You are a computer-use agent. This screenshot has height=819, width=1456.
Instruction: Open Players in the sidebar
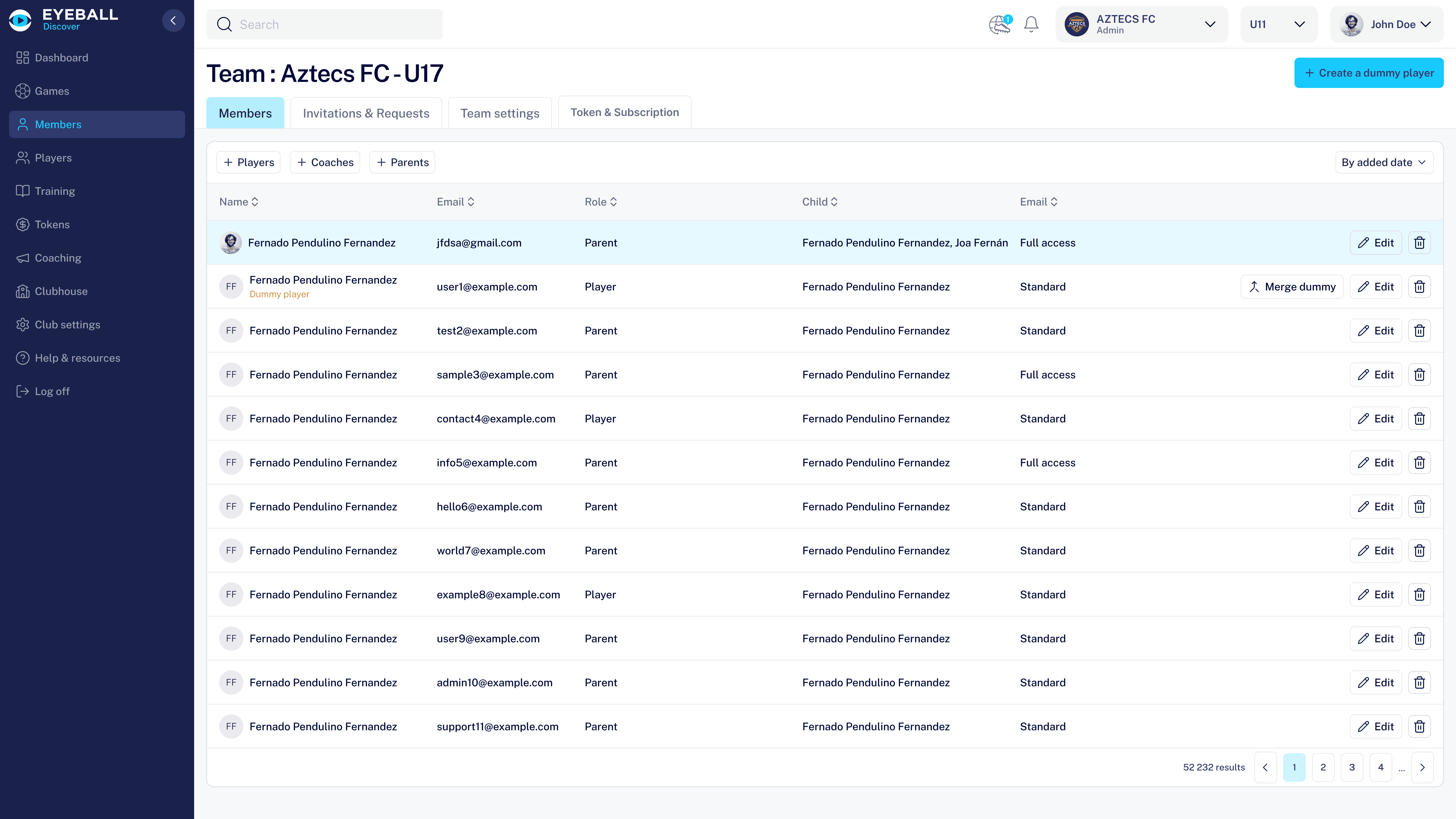[97, 158]
